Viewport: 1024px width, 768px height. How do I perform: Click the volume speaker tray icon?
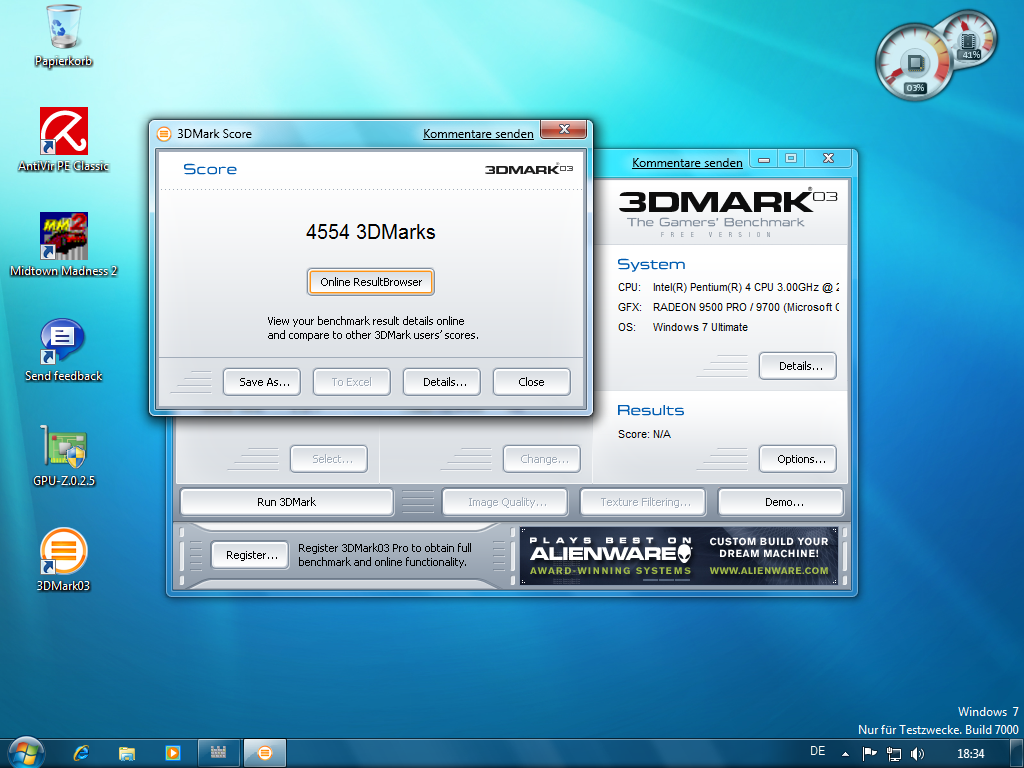[x=918, y=753]
